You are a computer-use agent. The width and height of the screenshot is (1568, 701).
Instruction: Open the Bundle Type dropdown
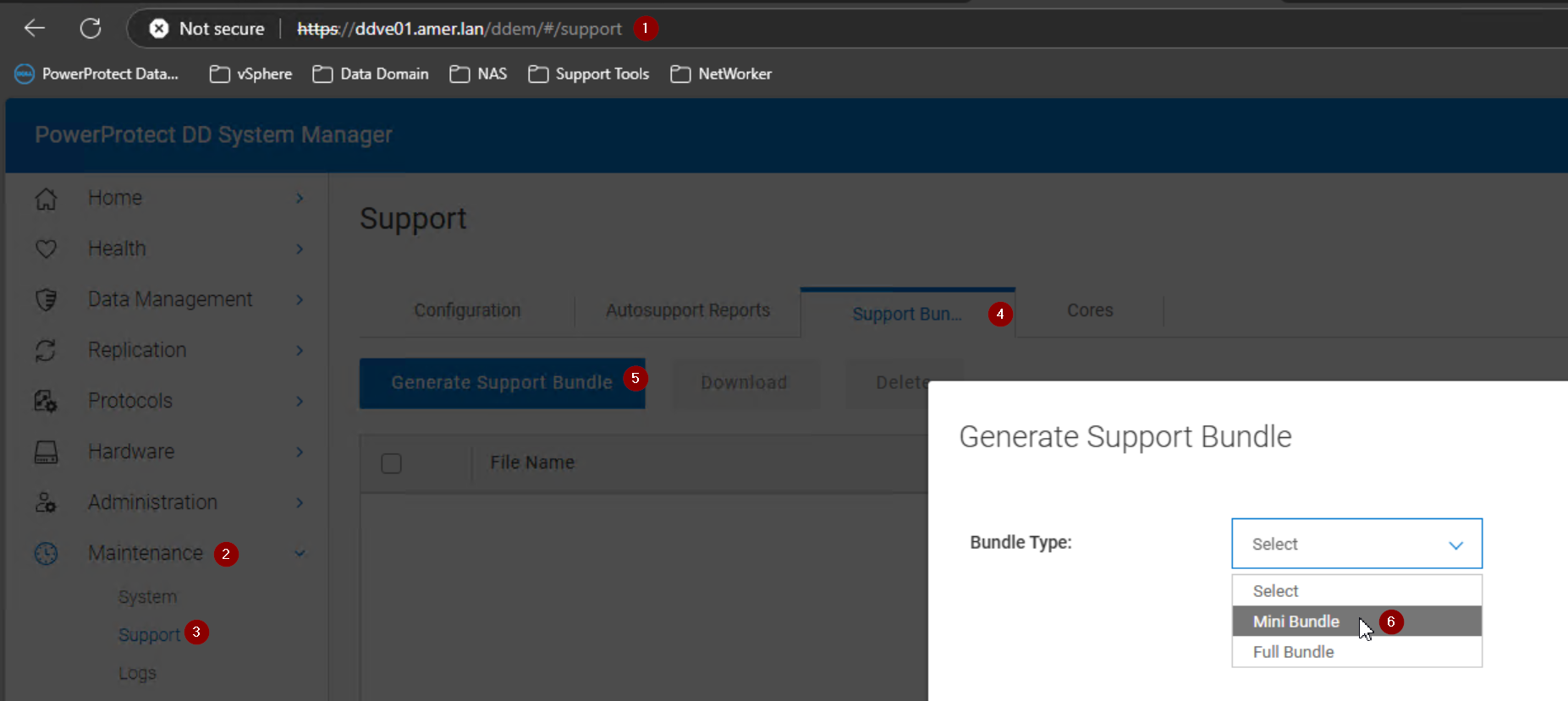(1356, 544)
